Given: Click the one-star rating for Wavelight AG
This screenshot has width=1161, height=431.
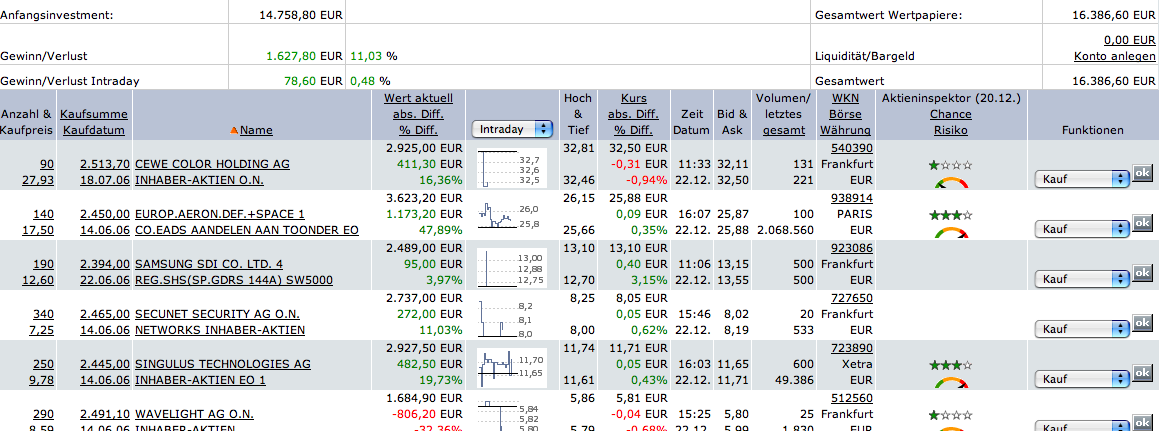Looking at the screenshot, I should [950, 414].
